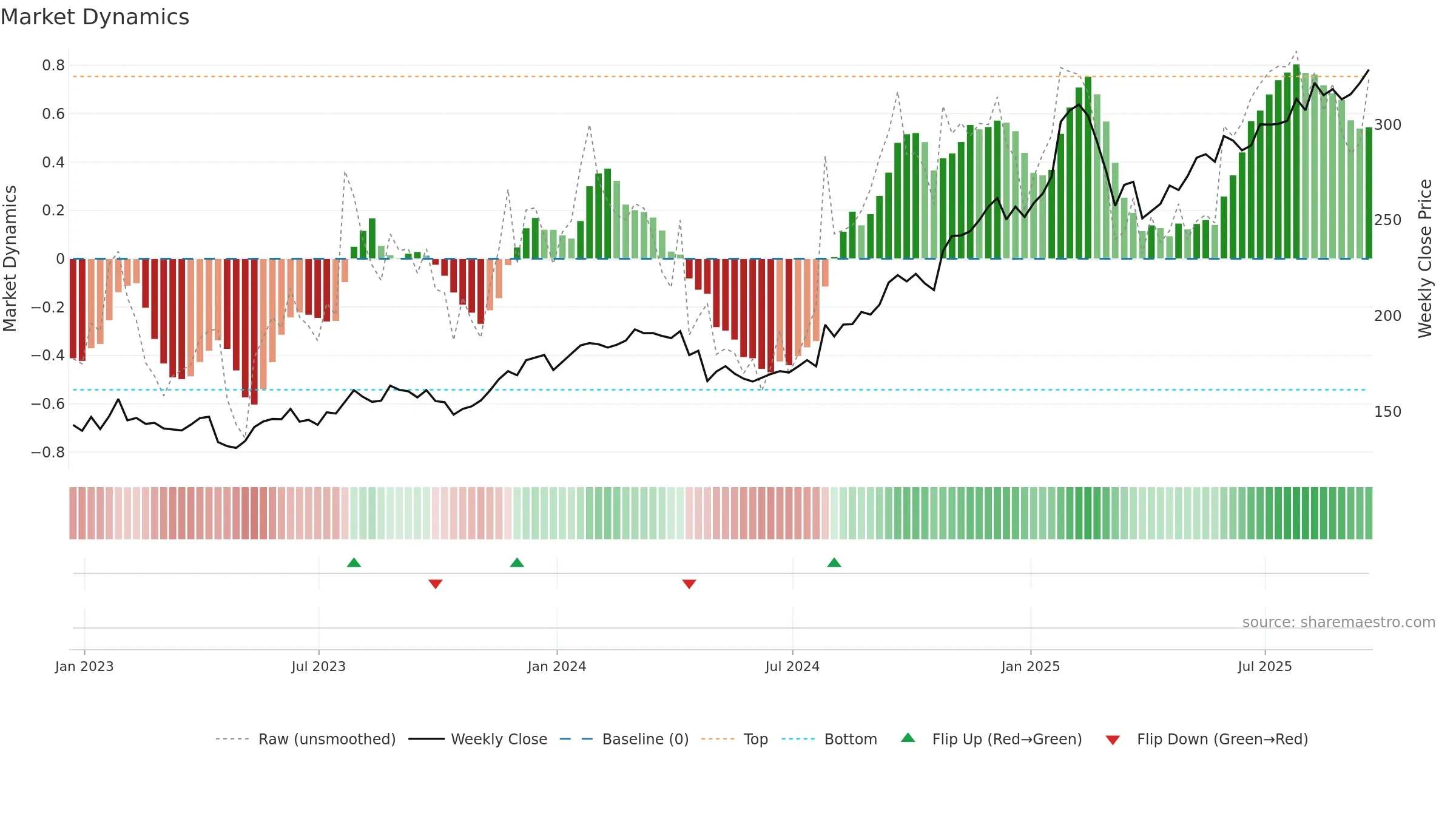This screenshot has width=1456, height=819.
Task: Click the Jan 2024 x-axis label
Action: (557, 666)
